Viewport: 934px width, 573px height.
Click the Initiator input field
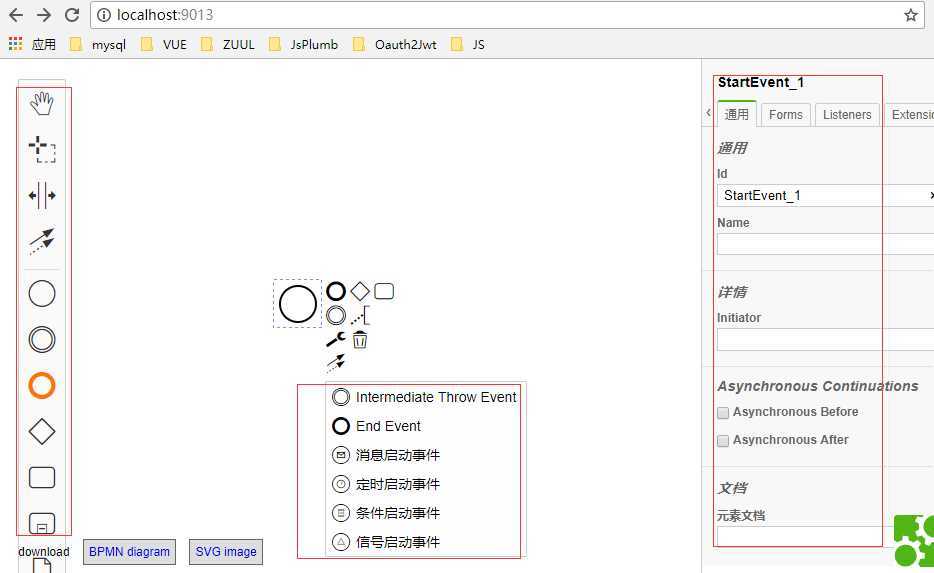coord(825,340)
